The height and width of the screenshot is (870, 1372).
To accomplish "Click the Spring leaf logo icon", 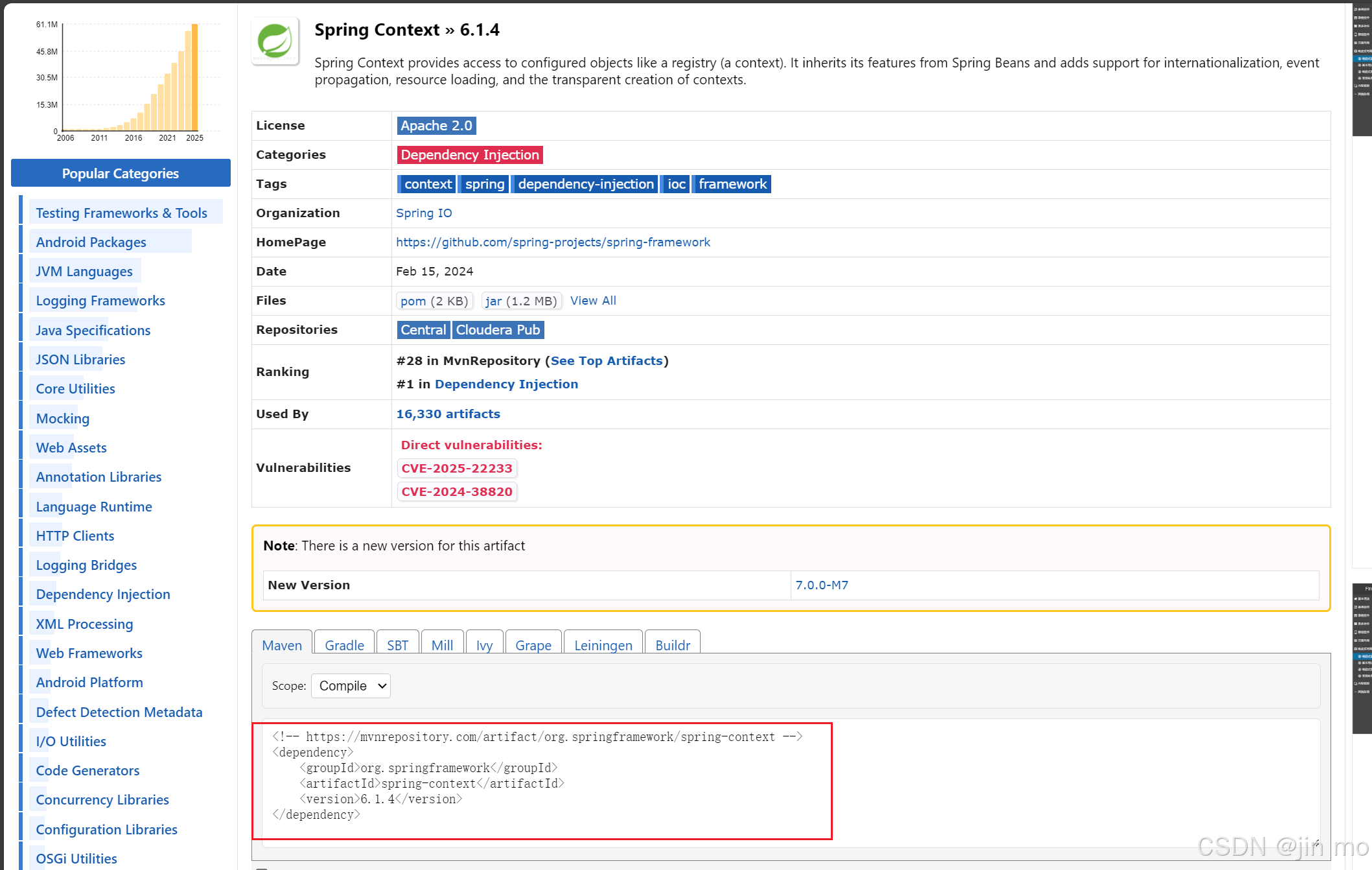I will tap(275, 41).
